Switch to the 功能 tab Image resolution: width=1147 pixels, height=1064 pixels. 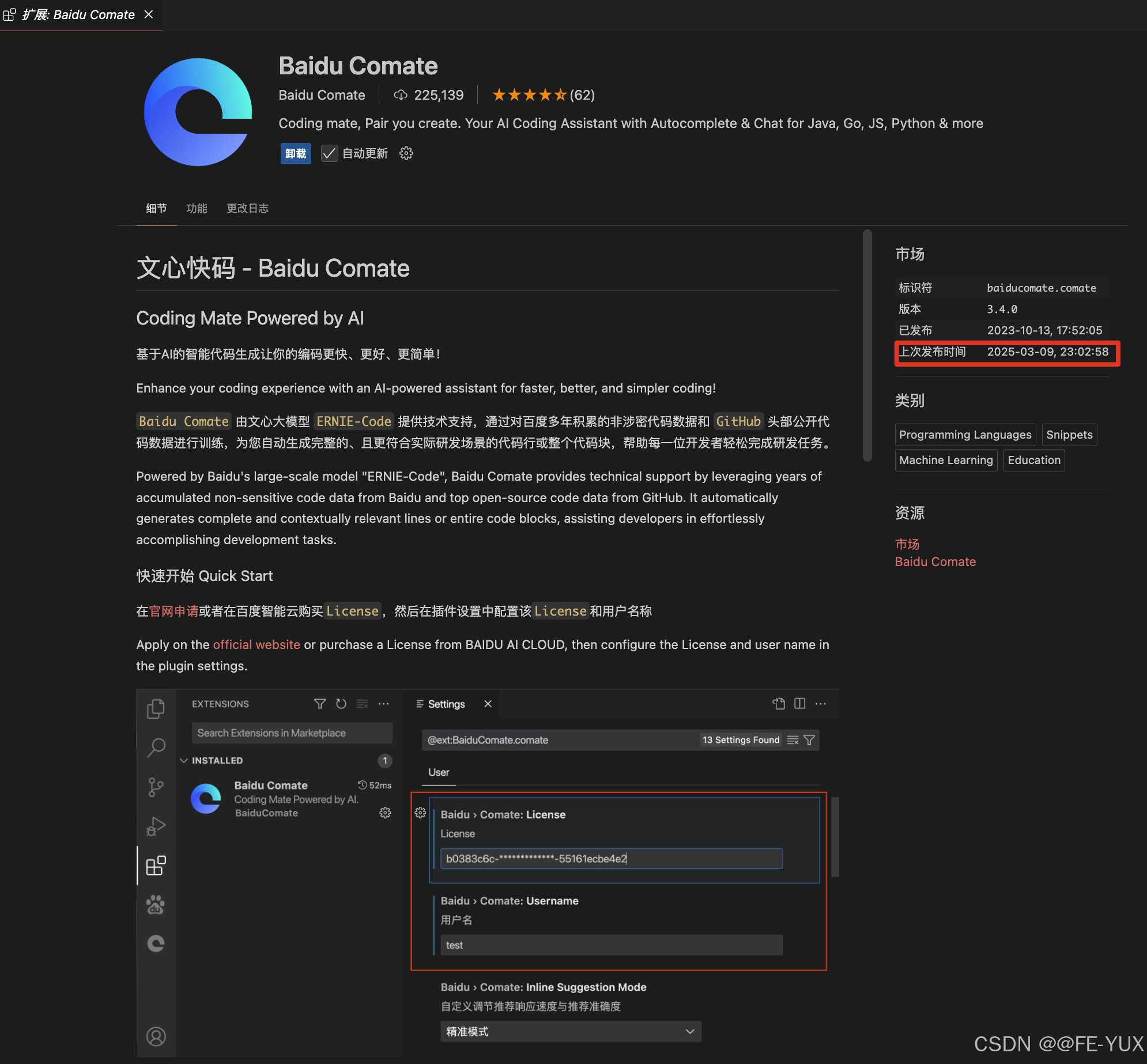tap(197, 208)
